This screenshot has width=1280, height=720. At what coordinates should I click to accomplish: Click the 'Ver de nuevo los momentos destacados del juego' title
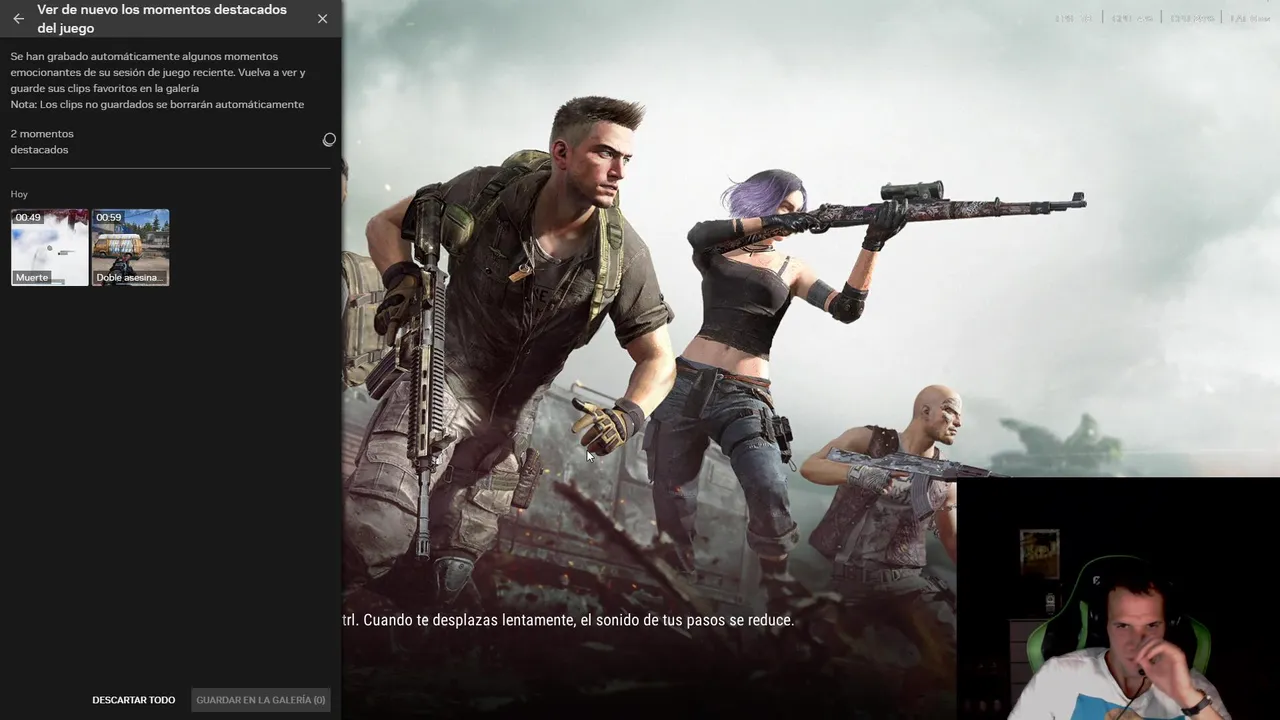click(x=162, y=19)
